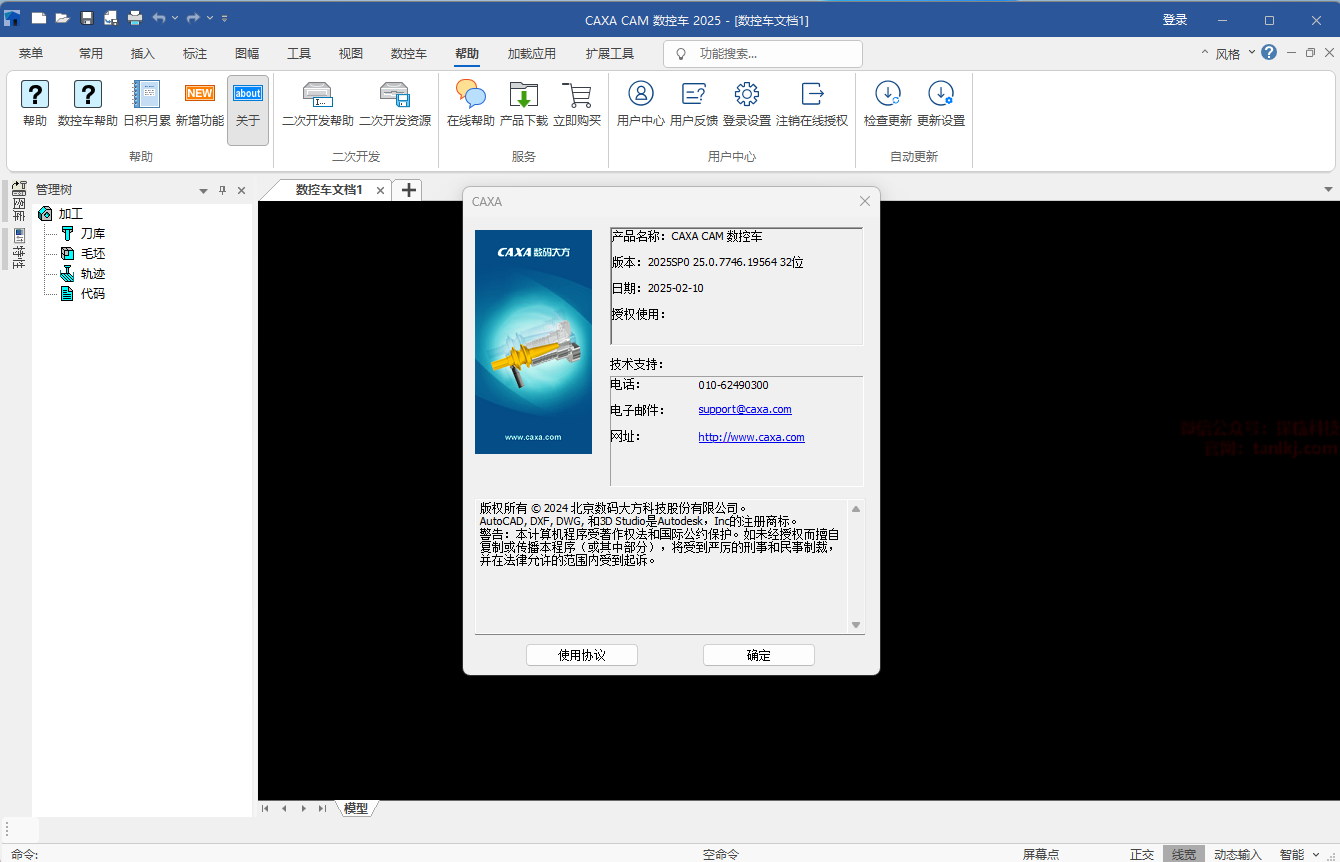Click the 登录设置 gear icon
Screen dimensions: 1340x862
[x=747, y=95]
